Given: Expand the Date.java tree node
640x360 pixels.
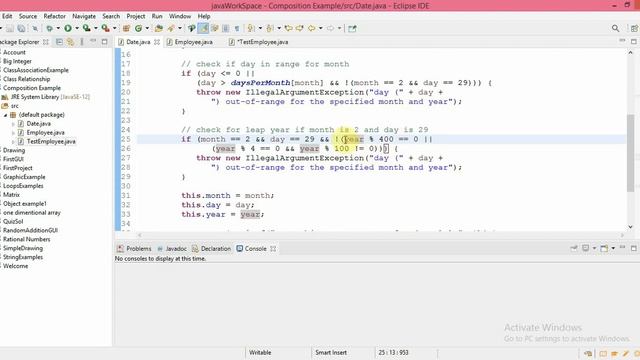Looking at the screenshot, I should tap(13, 124).
